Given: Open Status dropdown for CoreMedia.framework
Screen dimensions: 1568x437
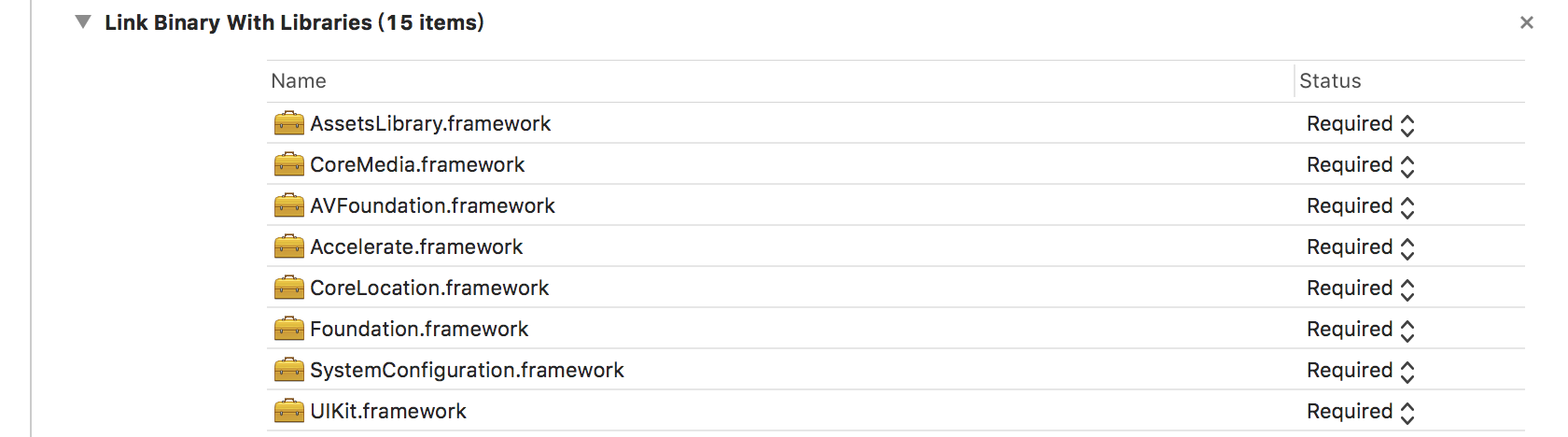Looking at the screenshot, I should coord(1361,165).
